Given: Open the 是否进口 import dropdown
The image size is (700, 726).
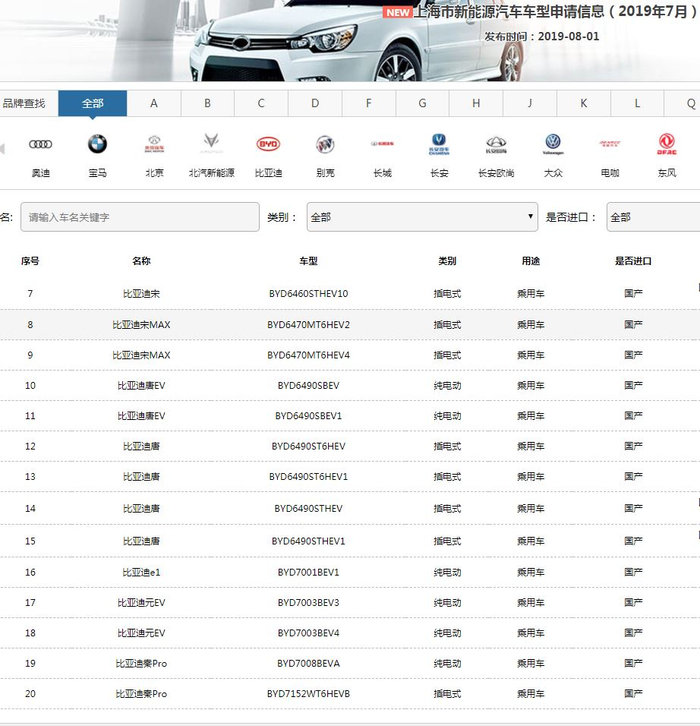Looking at the screenshot, I should (653, 217).
